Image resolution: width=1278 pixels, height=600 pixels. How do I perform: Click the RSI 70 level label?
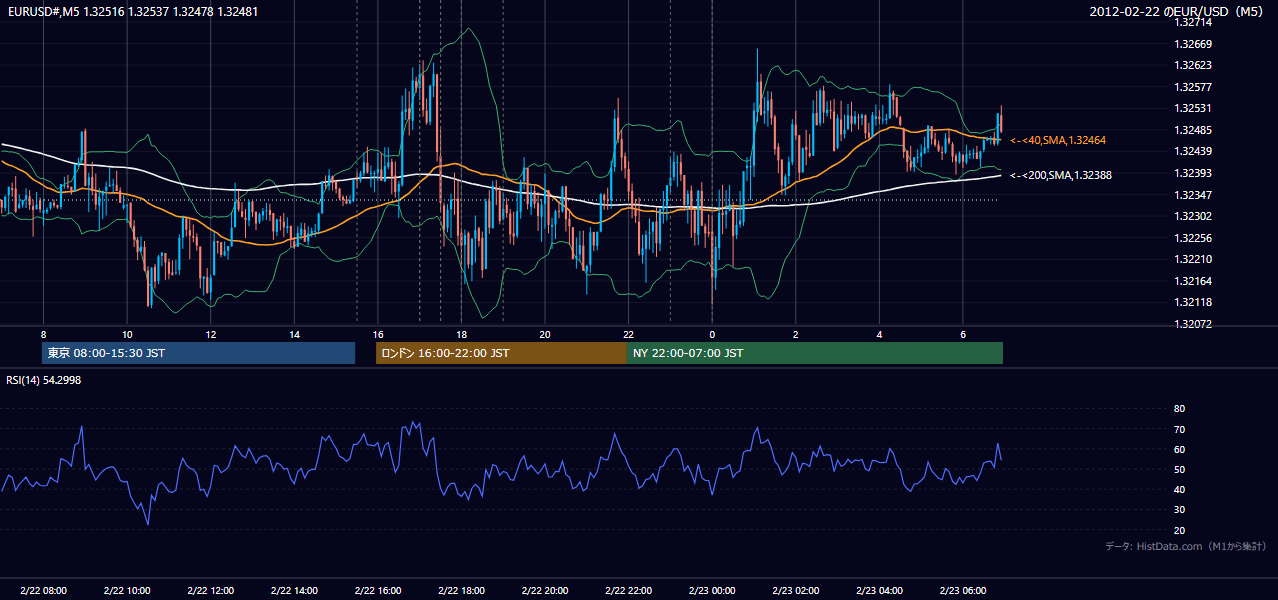pos(1179,429)
